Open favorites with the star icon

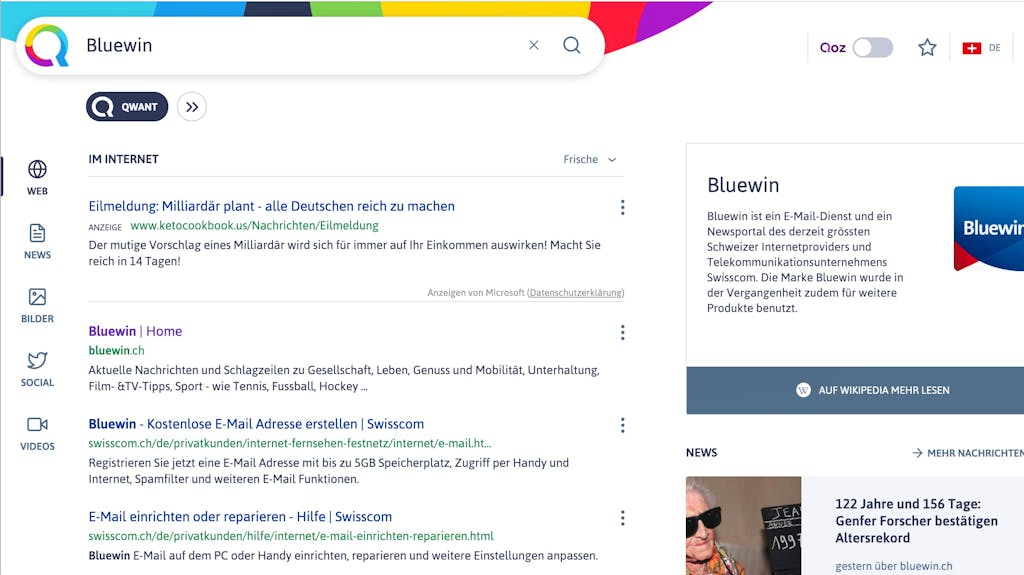coord(927,48)
